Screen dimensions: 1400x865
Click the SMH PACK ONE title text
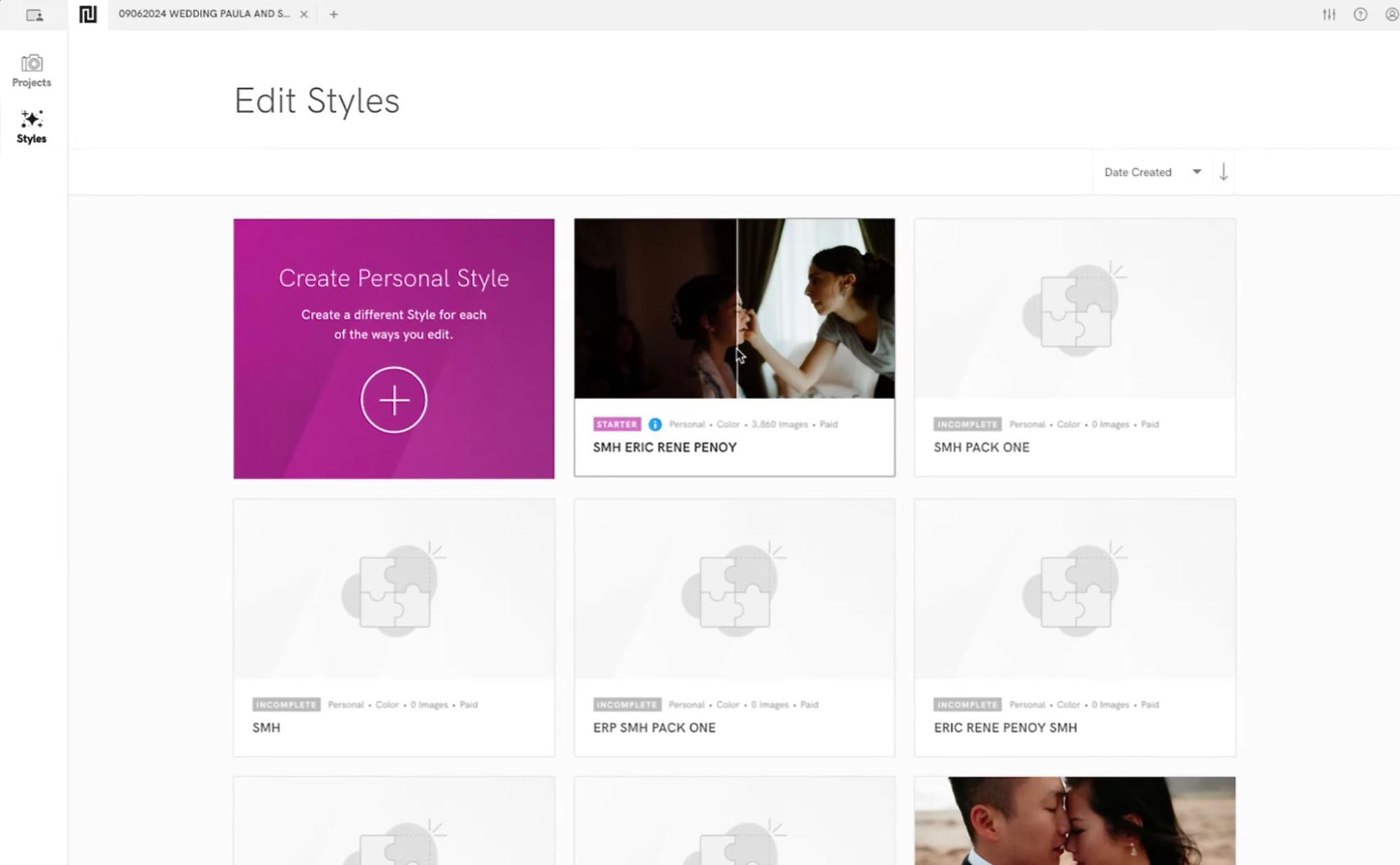[x=981, y=448]
